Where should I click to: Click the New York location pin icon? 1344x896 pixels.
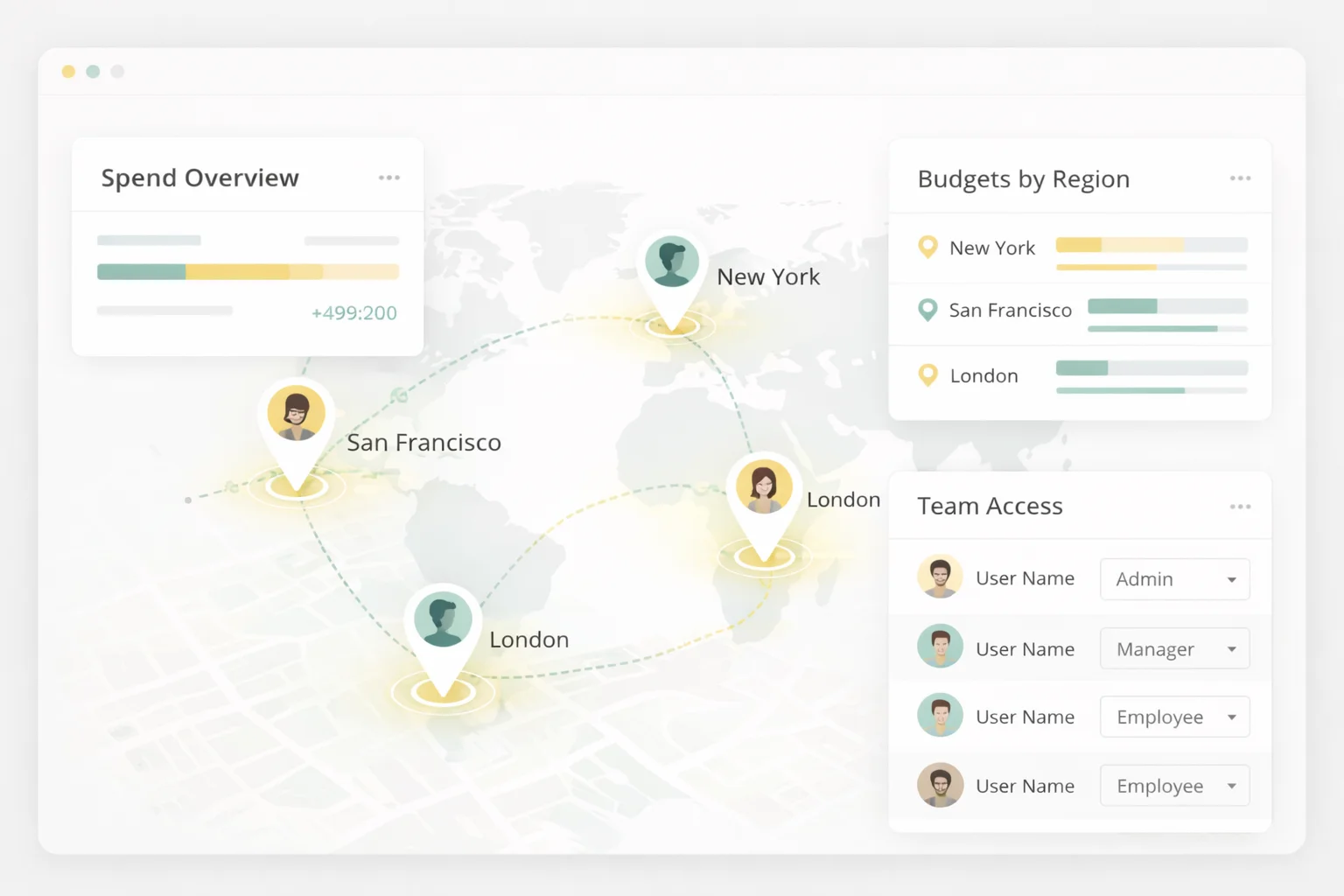click(x=928, y=248)
